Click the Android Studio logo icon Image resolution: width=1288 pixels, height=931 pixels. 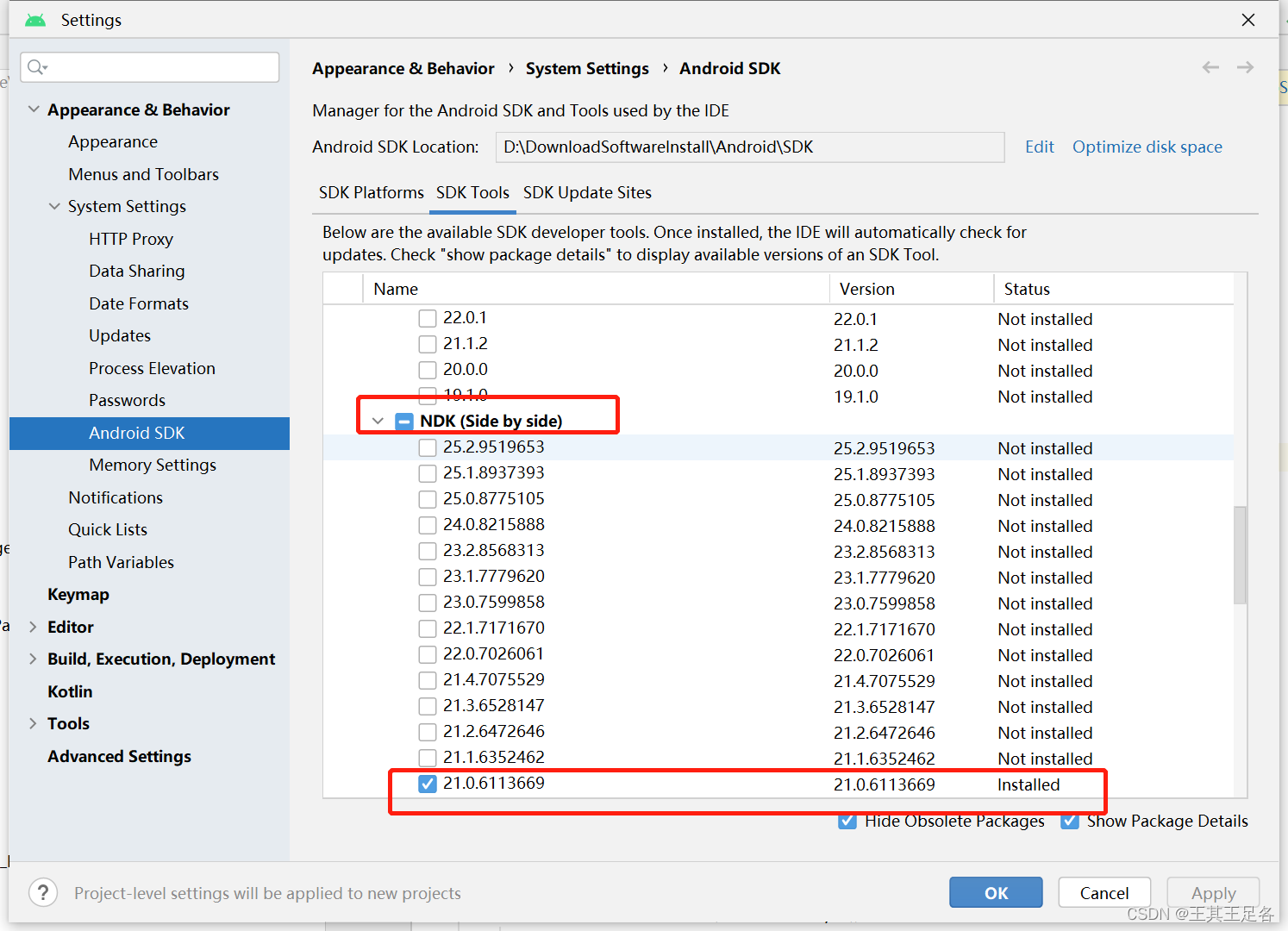point(35,20)
